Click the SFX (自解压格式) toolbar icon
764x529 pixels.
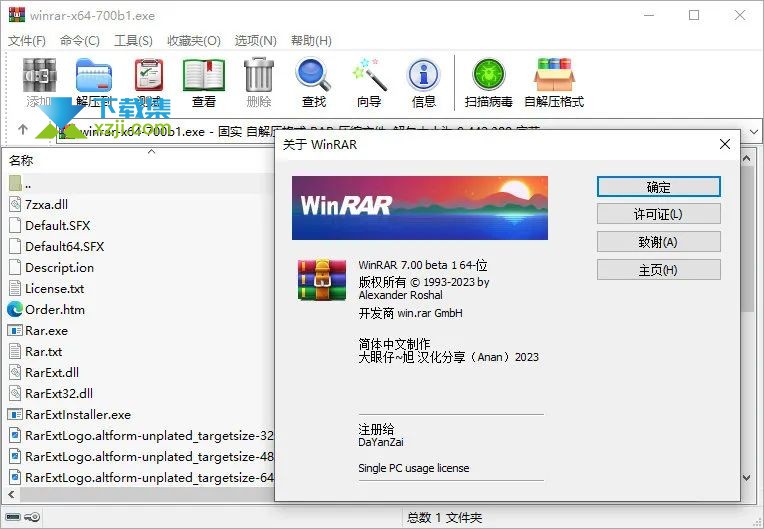[554, 78]
